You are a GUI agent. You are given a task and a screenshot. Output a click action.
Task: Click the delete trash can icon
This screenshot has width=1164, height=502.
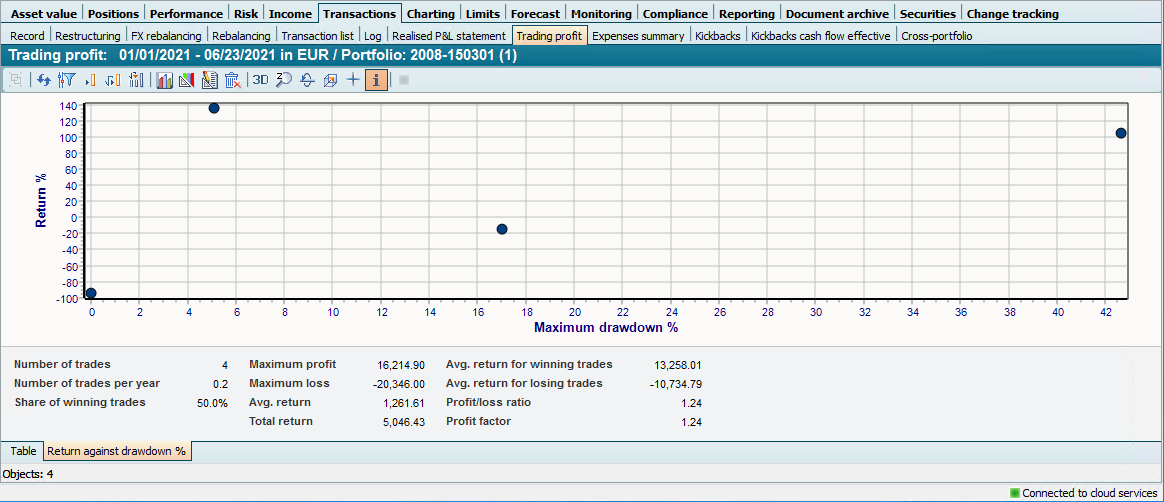232,80
